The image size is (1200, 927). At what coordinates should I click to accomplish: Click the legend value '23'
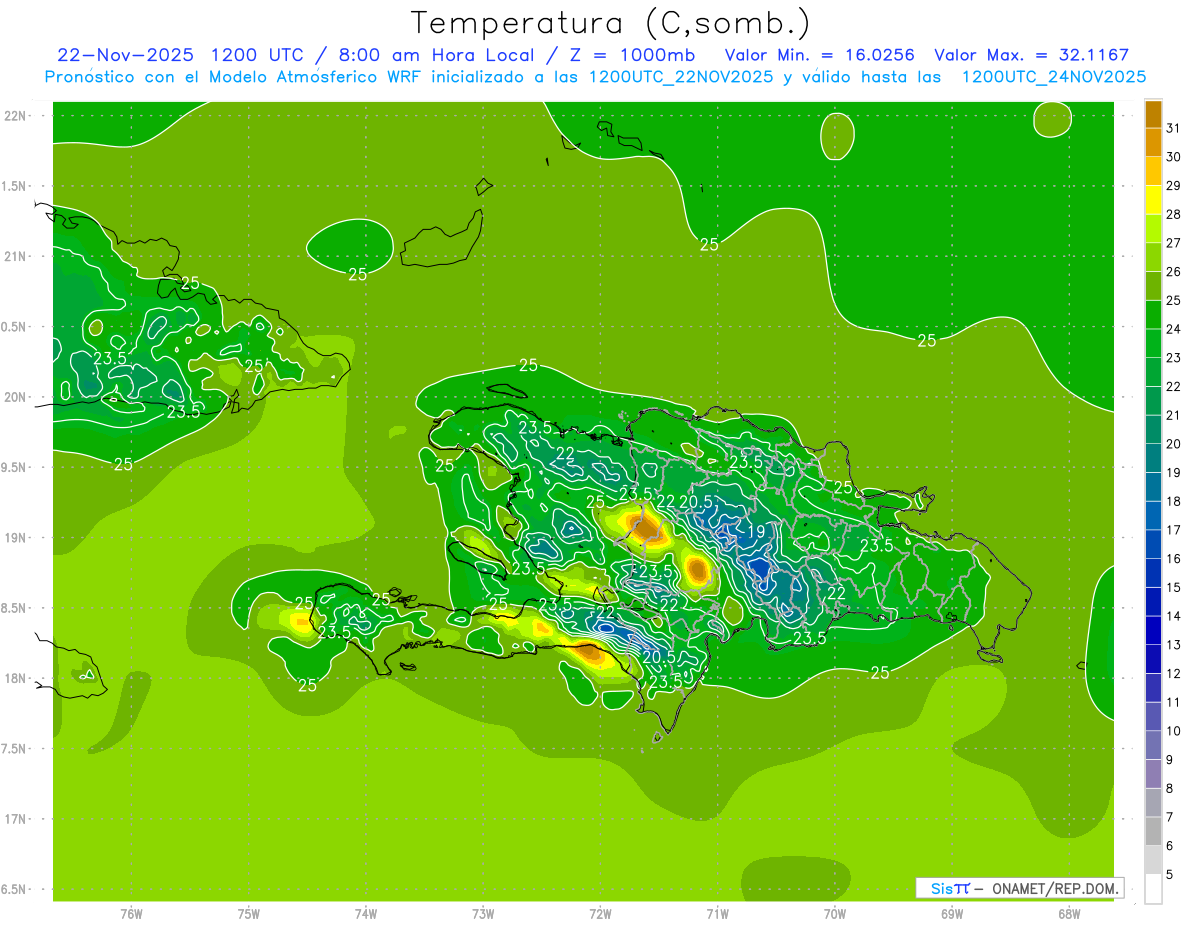pos(1174,358)
